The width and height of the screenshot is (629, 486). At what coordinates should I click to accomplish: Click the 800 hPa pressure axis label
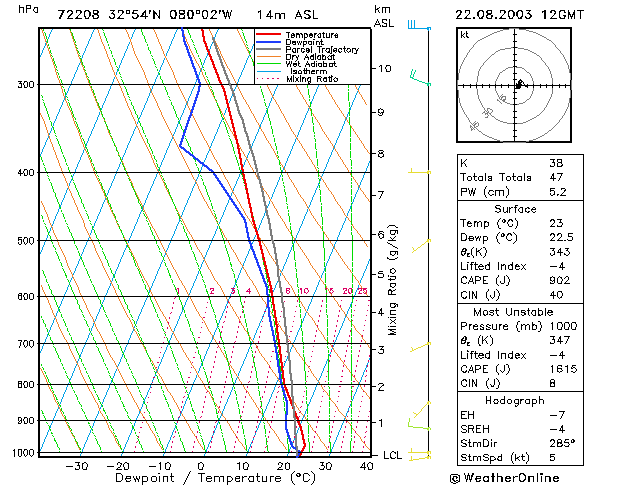(26, 385)
